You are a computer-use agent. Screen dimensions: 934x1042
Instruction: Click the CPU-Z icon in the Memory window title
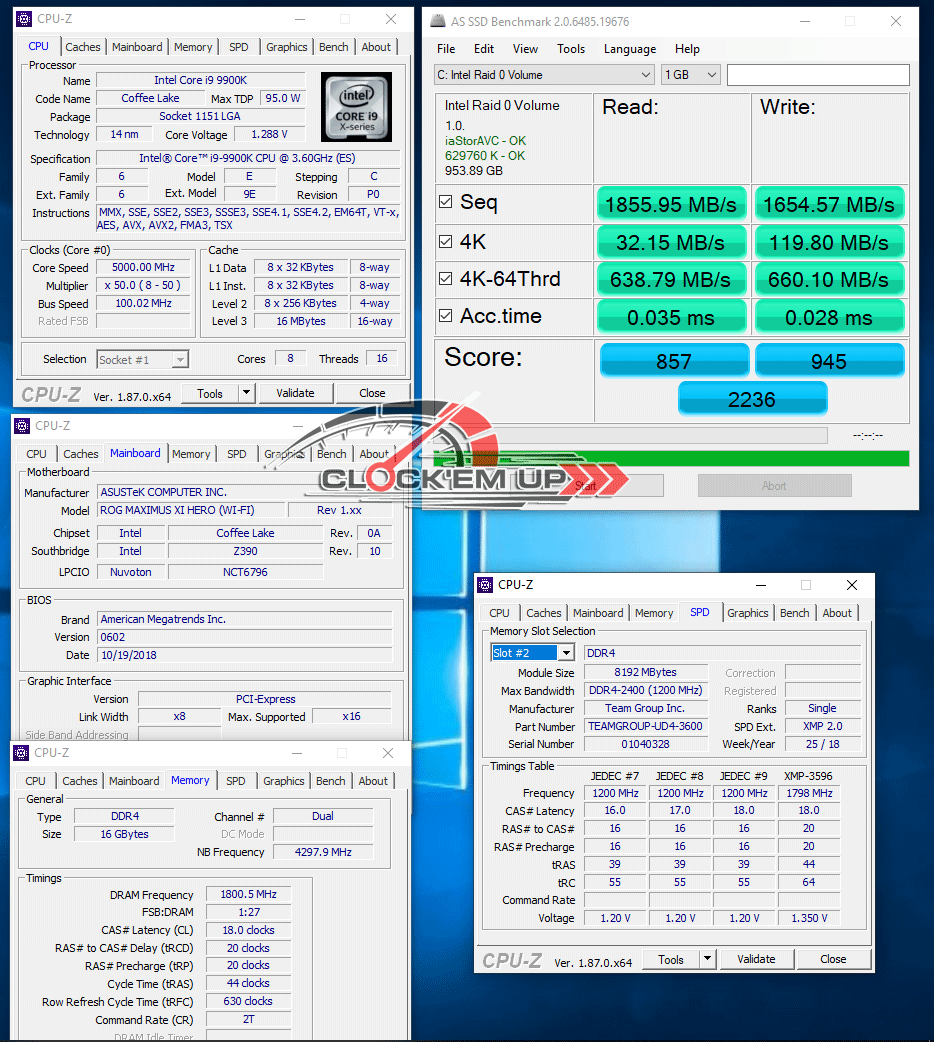coord(22,753)
